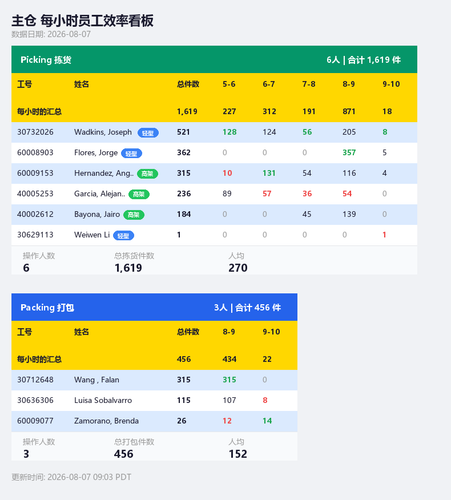Click the green badge beside Hernandez, Ang..
The height and width of the screenshot is (500, 451).
pos(147,174)
